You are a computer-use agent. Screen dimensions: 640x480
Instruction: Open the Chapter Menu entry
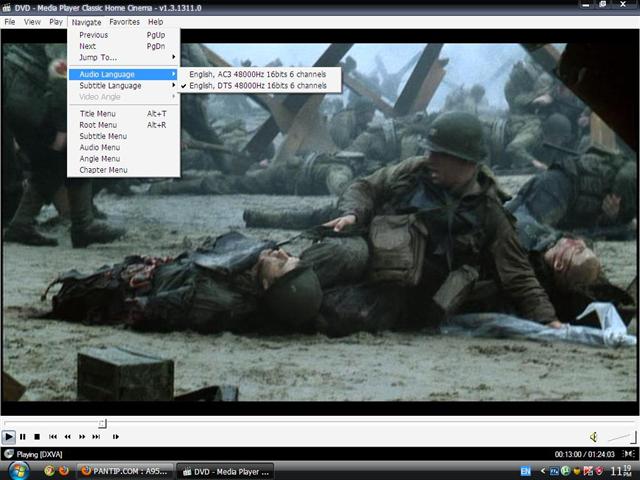point(124,170)
